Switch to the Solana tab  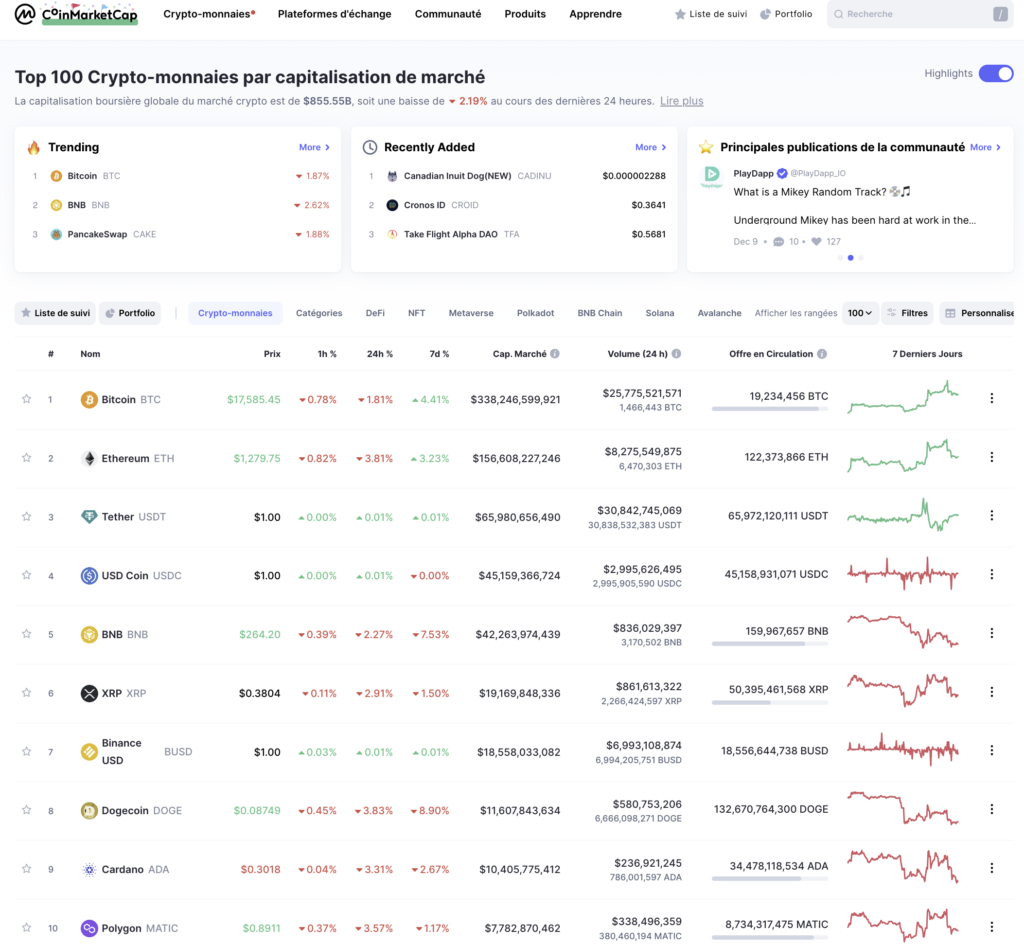point(660,313)
